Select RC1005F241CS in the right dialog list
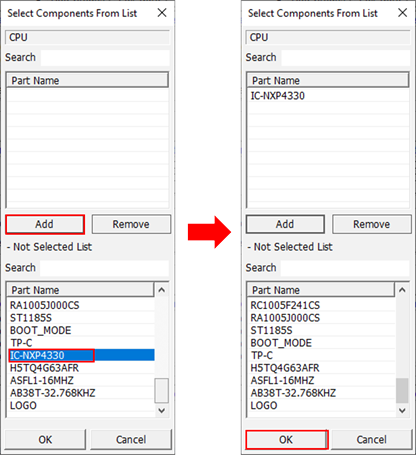This screenshot has height=455, width=416. click(x=322, y=305)
